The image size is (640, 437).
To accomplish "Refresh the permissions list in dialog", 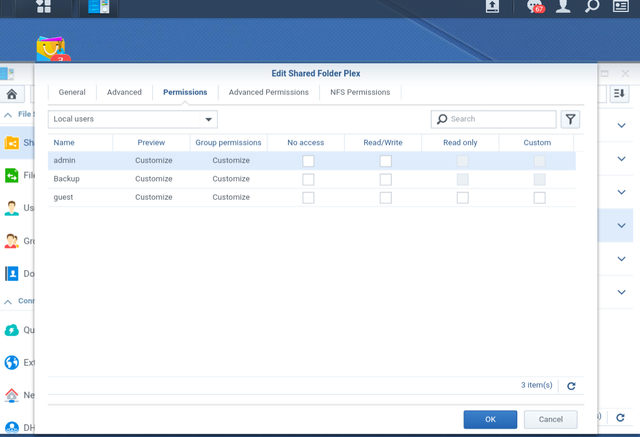I will (571, 386).
